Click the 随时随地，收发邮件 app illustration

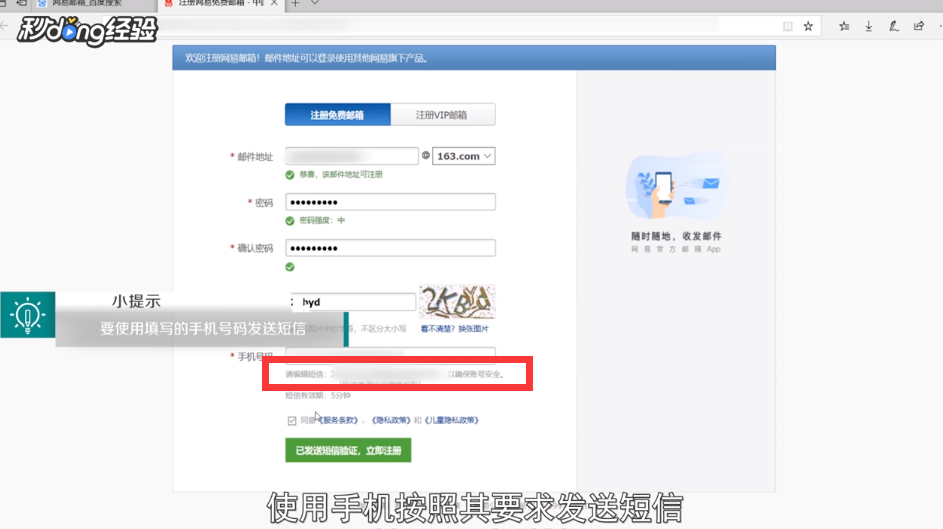coord(677,186)
